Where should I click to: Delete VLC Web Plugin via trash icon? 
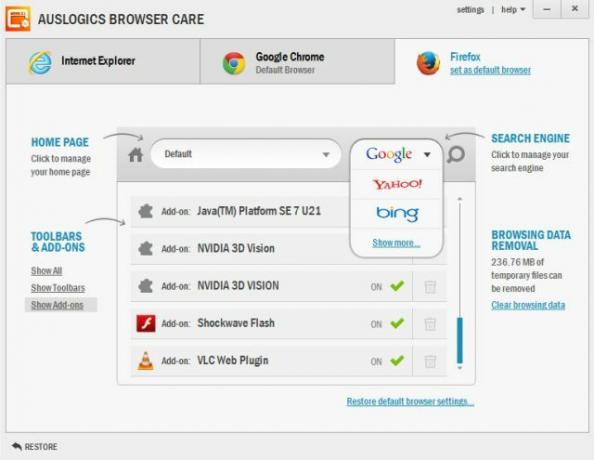click(430, 361)
